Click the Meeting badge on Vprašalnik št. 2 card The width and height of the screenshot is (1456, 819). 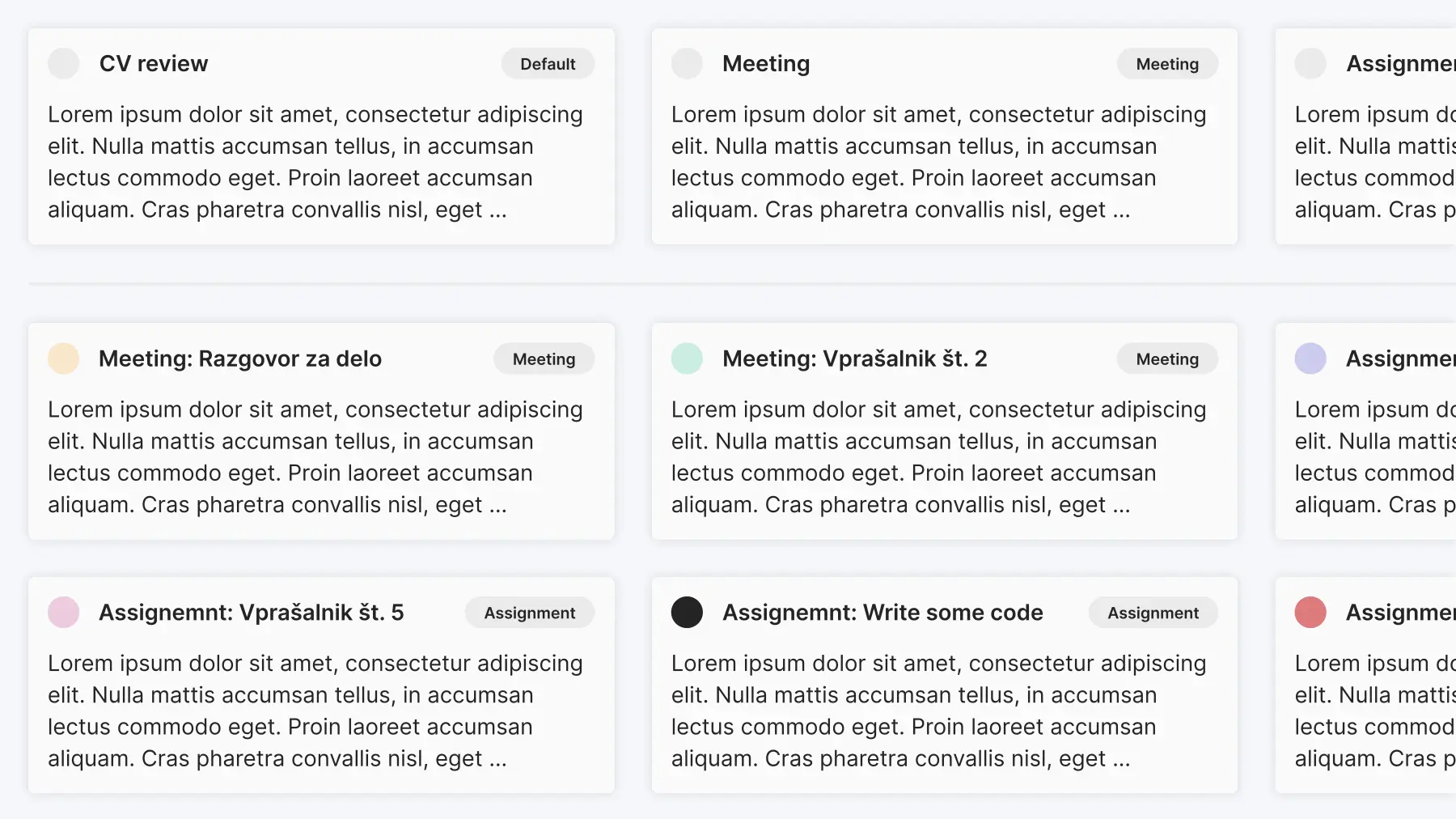tap(1167, 359)
